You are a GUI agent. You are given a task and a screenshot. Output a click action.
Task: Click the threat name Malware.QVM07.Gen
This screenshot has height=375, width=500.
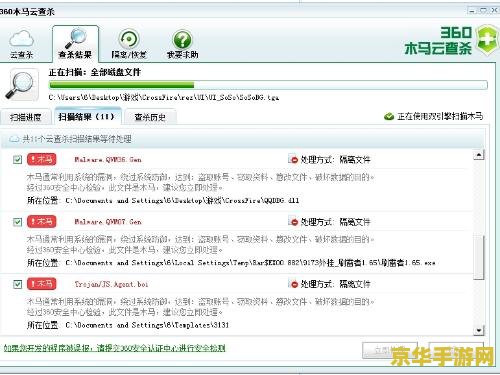108,222
